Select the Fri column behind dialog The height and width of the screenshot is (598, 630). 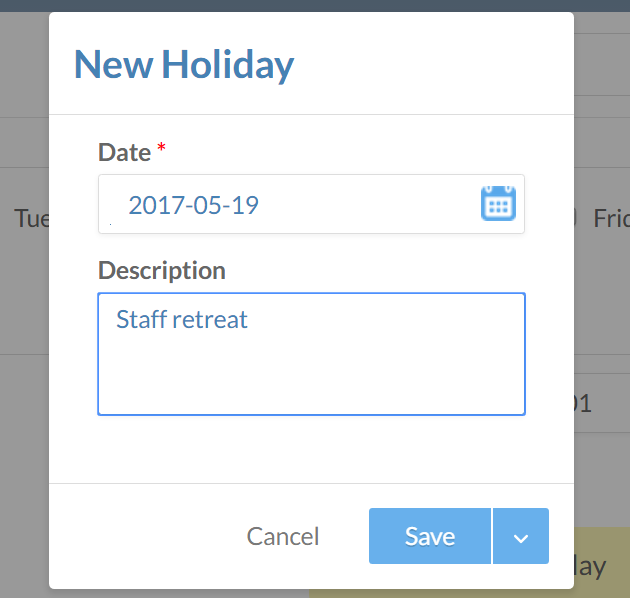coord(610,218)
